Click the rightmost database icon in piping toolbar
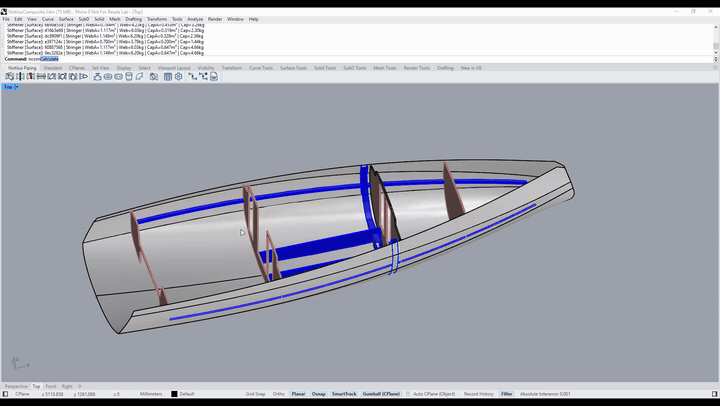This screenshot has height=406, width=720. [x=214, y=77]
